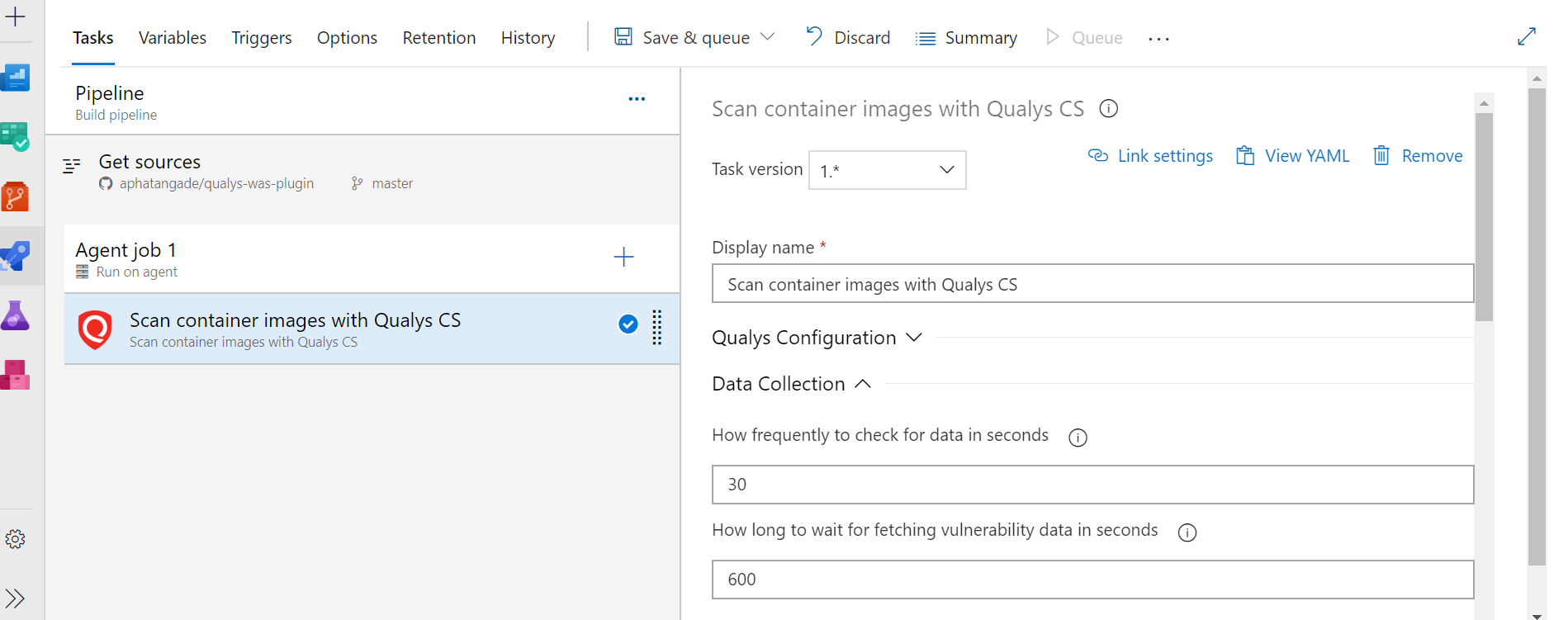Click Link settings
Viewport: 1568px width, 620px height.
[x=1150, y=156]
